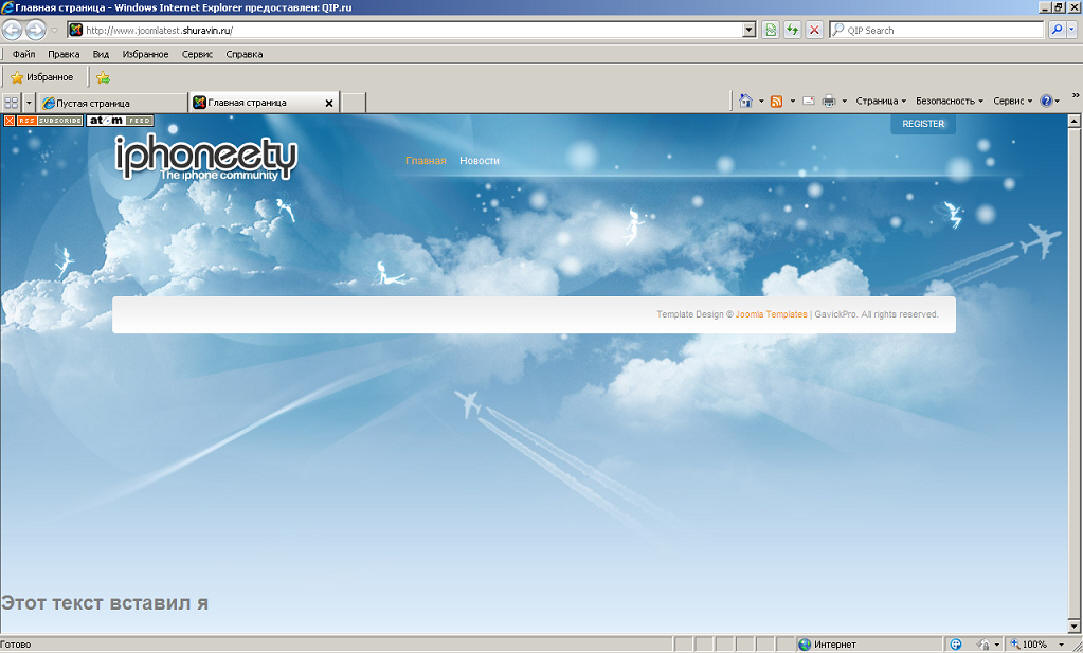Expand the address bar dropdown arrow

pos(749,30)
